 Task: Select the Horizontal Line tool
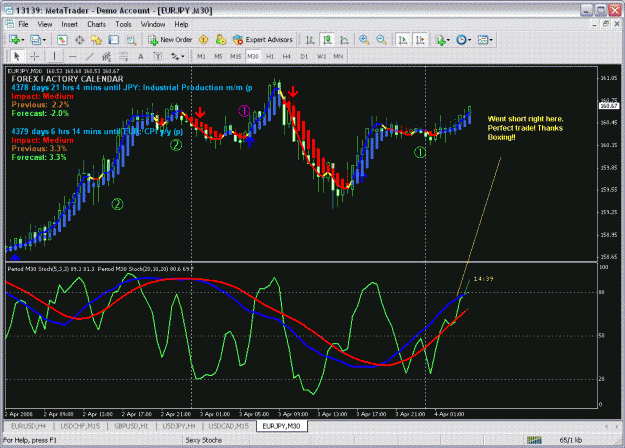pos(72,57)
